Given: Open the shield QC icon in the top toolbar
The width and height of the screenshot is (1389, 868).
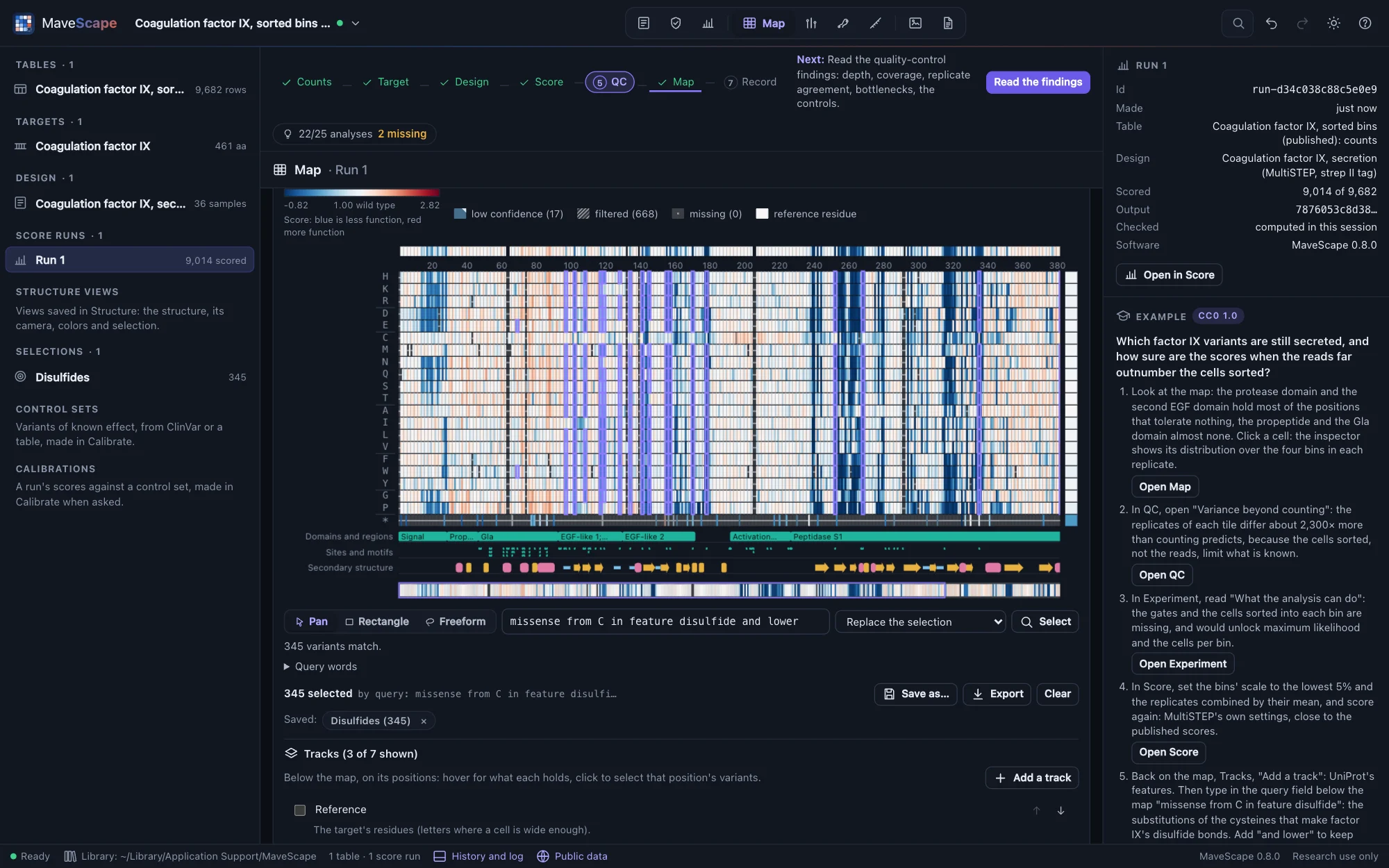Looking at the screenshot, I should 676,23.
